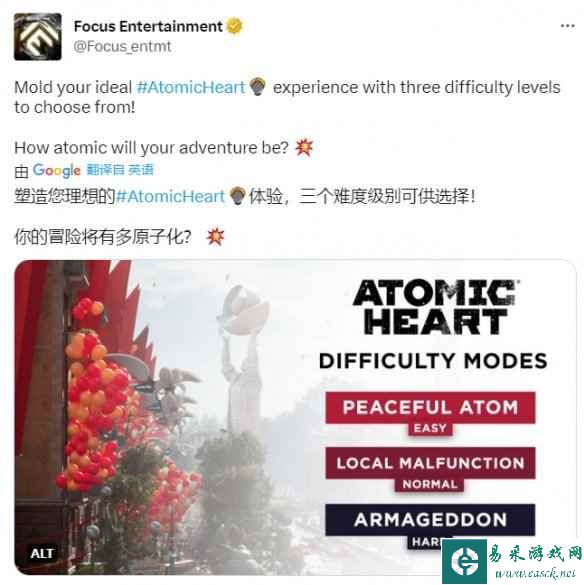Click the explosion emoji after 'adventure be?'
Viewport: 584px width, 585px height.
click(304, 147)
